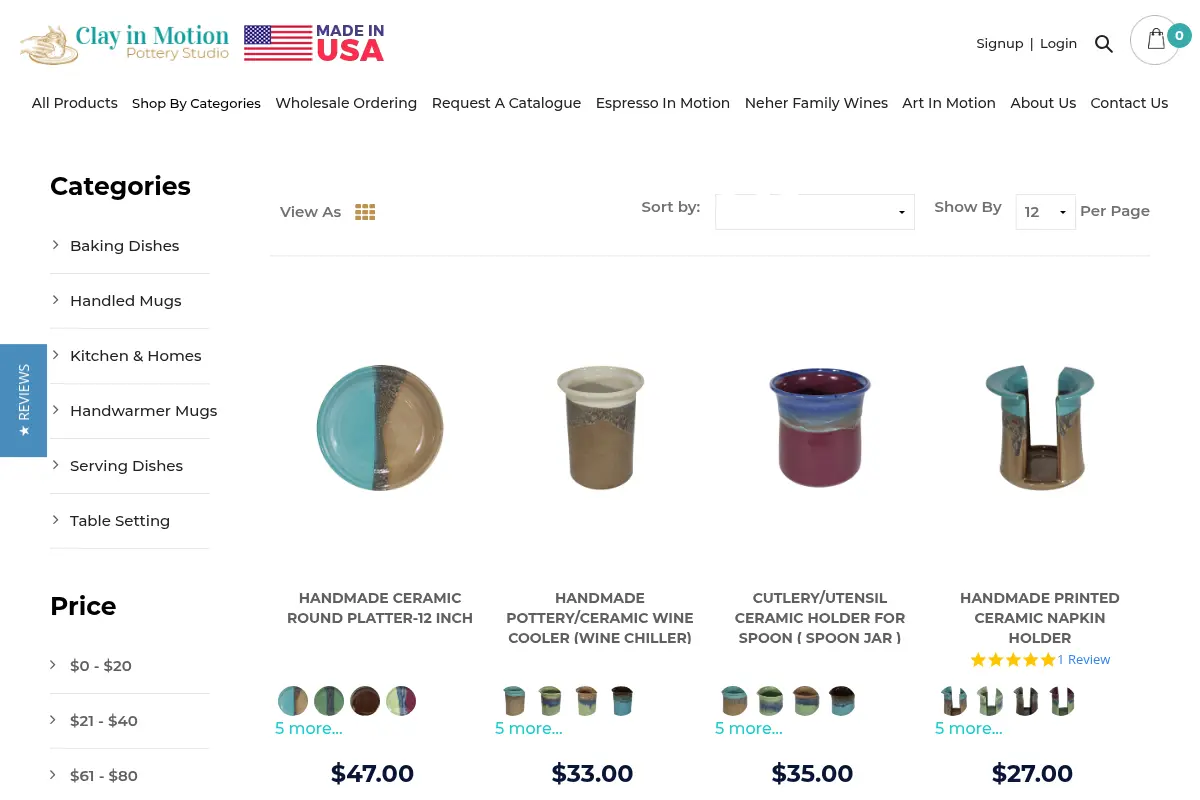
Task: Open the Sort by dropdown
Action: click(815, 212)
